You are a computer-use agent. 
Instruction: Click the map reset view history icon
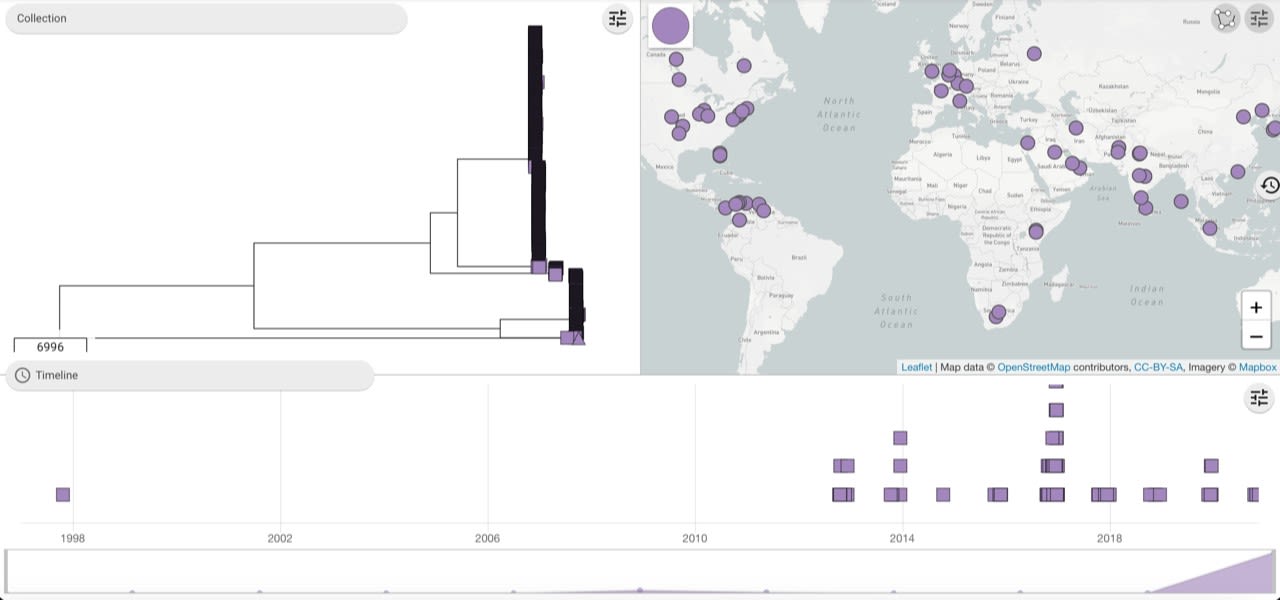click(1269, 186)
